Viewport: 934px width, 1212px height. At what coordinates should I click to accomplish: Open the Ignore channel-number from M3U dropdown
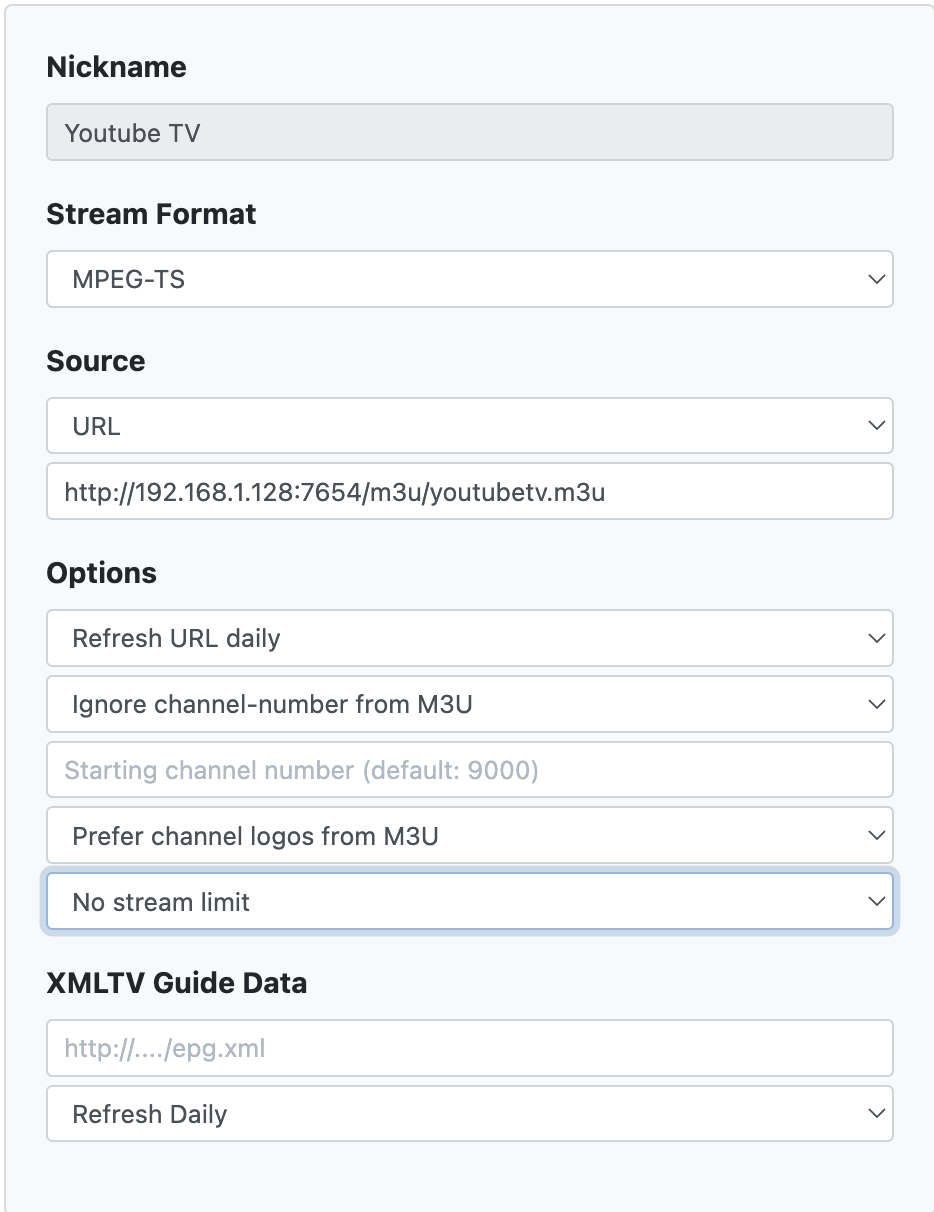tap(469, 704)
